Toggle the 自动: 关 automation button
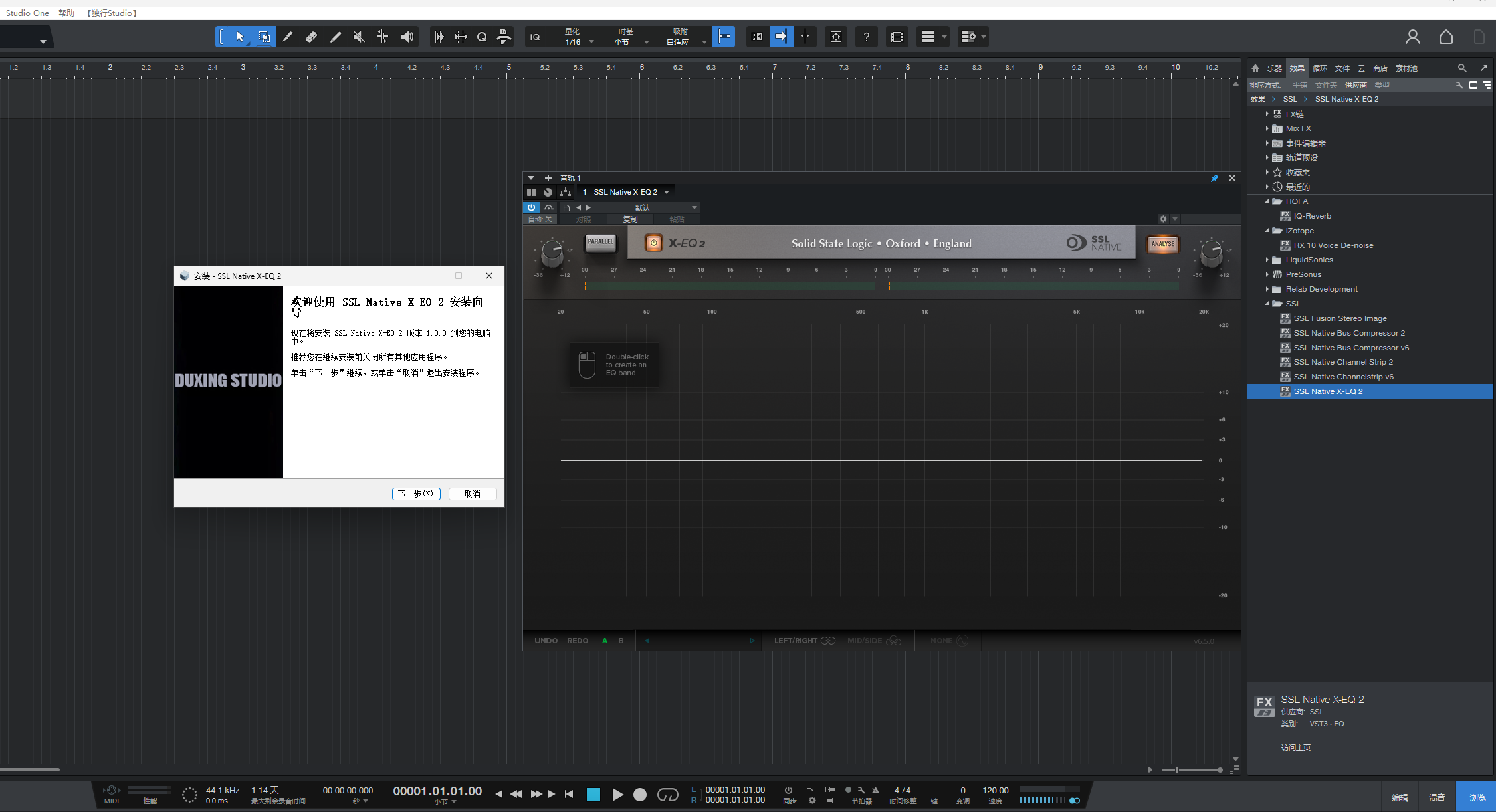Viewport: 1496px width, 812px height. (540, 219)
